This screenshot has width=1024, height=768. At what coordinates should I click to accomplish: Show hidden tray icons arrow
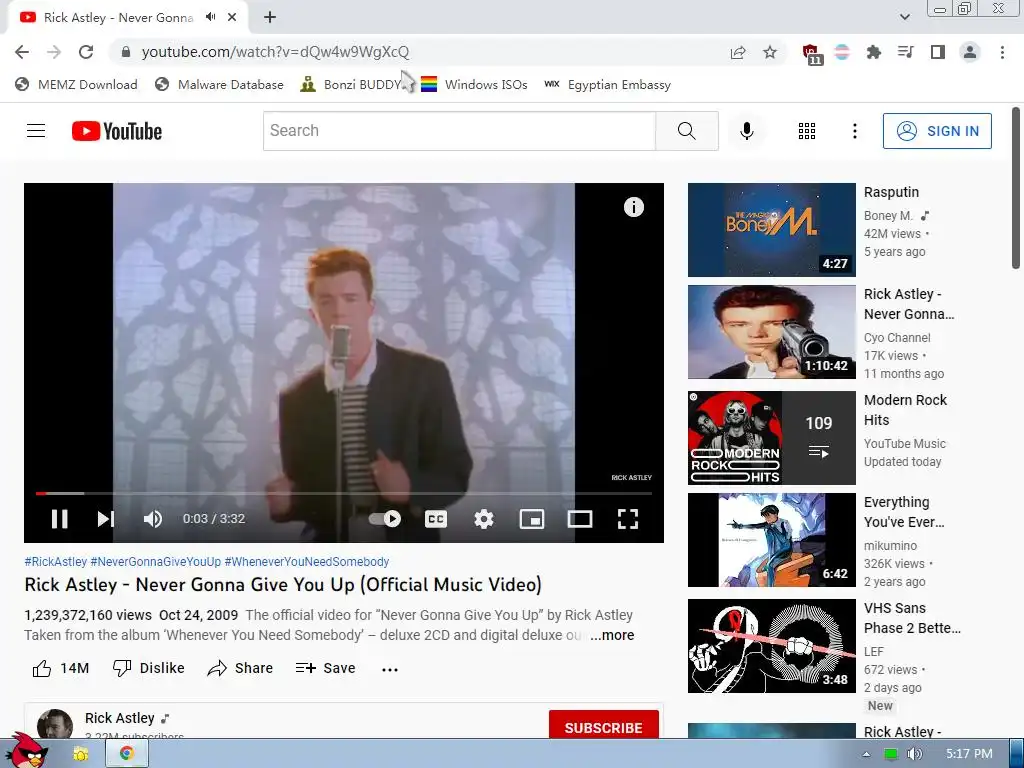click(866, 754)
